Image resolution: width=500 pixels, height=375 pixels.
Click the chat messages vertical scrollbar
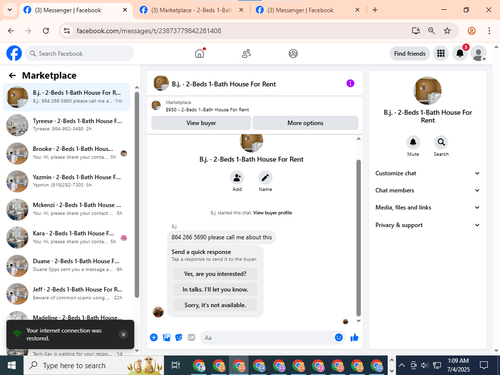click(x=359, y=238)
